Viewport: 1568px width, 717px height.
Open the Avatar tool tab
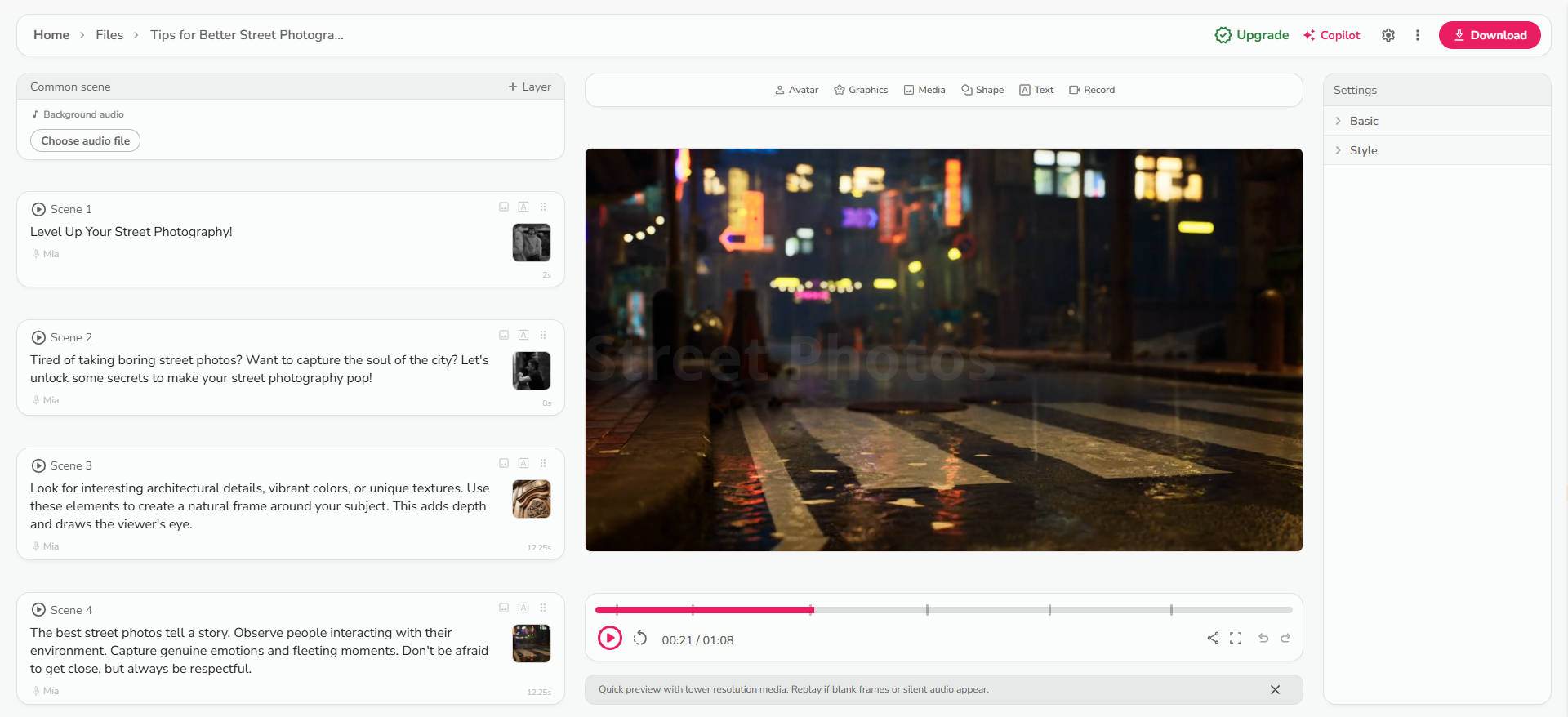coord(796,90)
